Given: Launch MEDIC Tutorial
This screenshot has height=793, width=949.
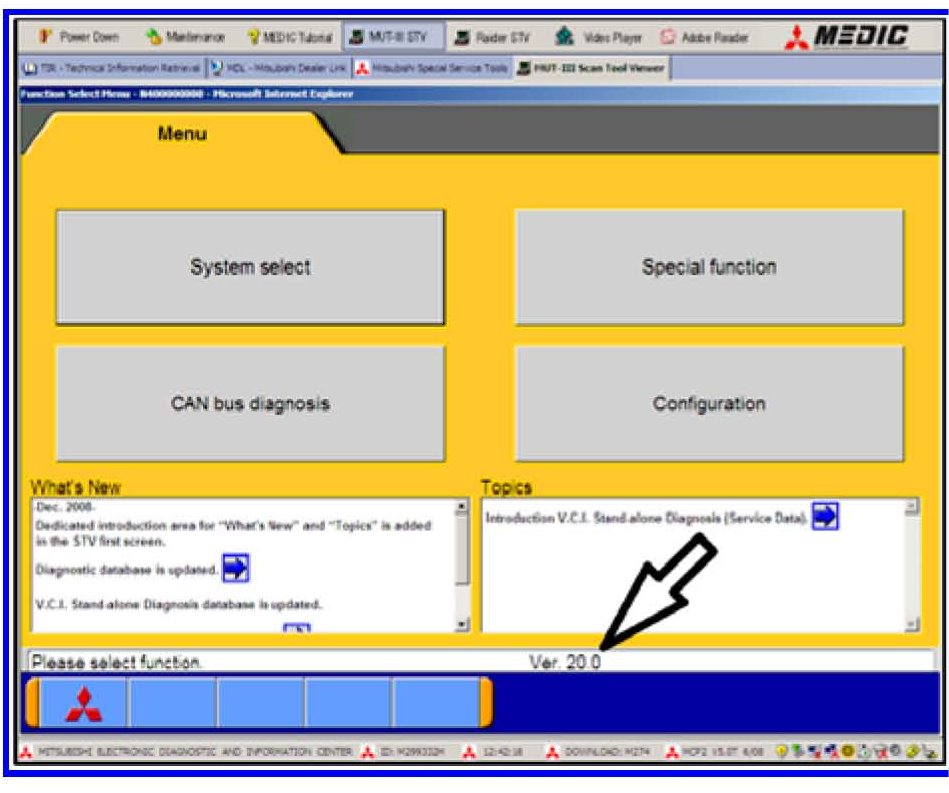Looking at the screenshot, I should [290, 37].
